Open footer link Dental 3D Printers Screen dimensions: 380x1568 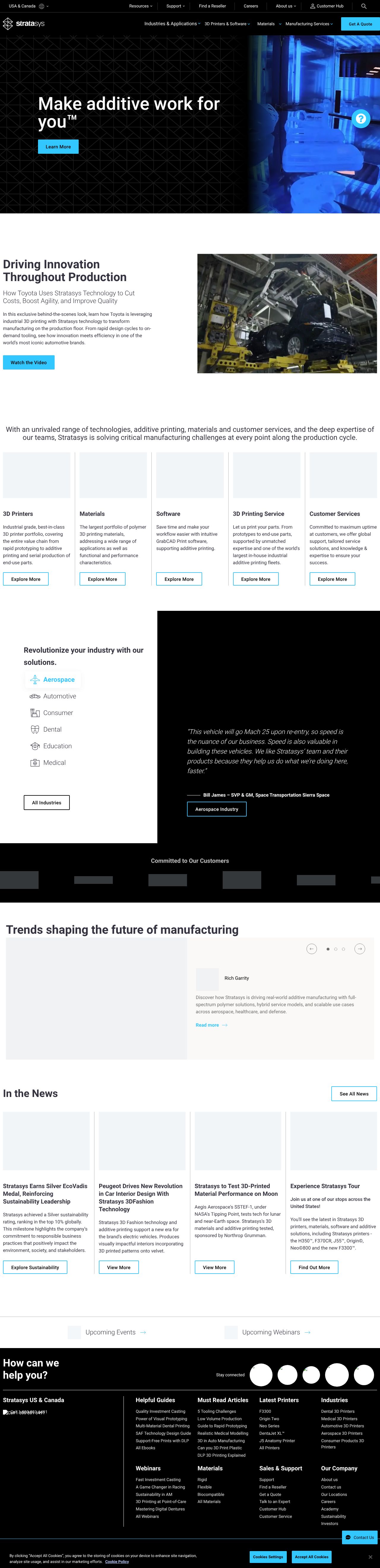[x=337, y=1412]
